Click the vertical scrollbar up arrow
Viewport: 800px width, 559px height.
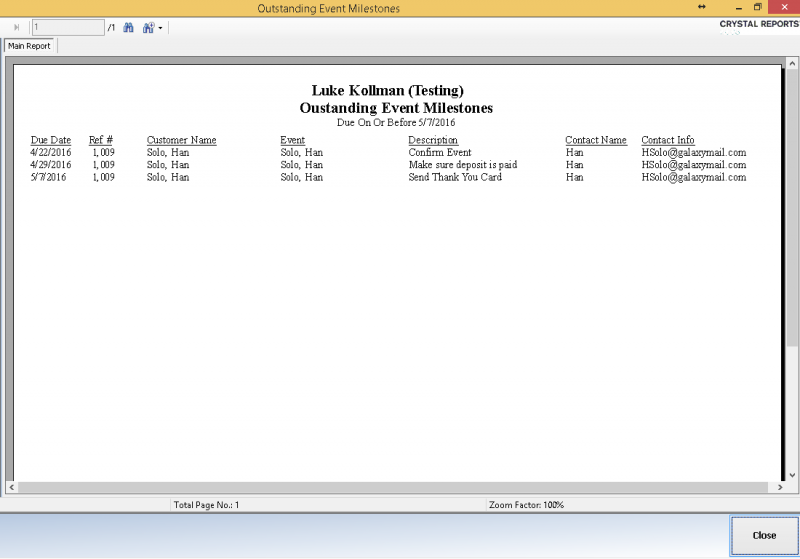[x=792, y=63]
